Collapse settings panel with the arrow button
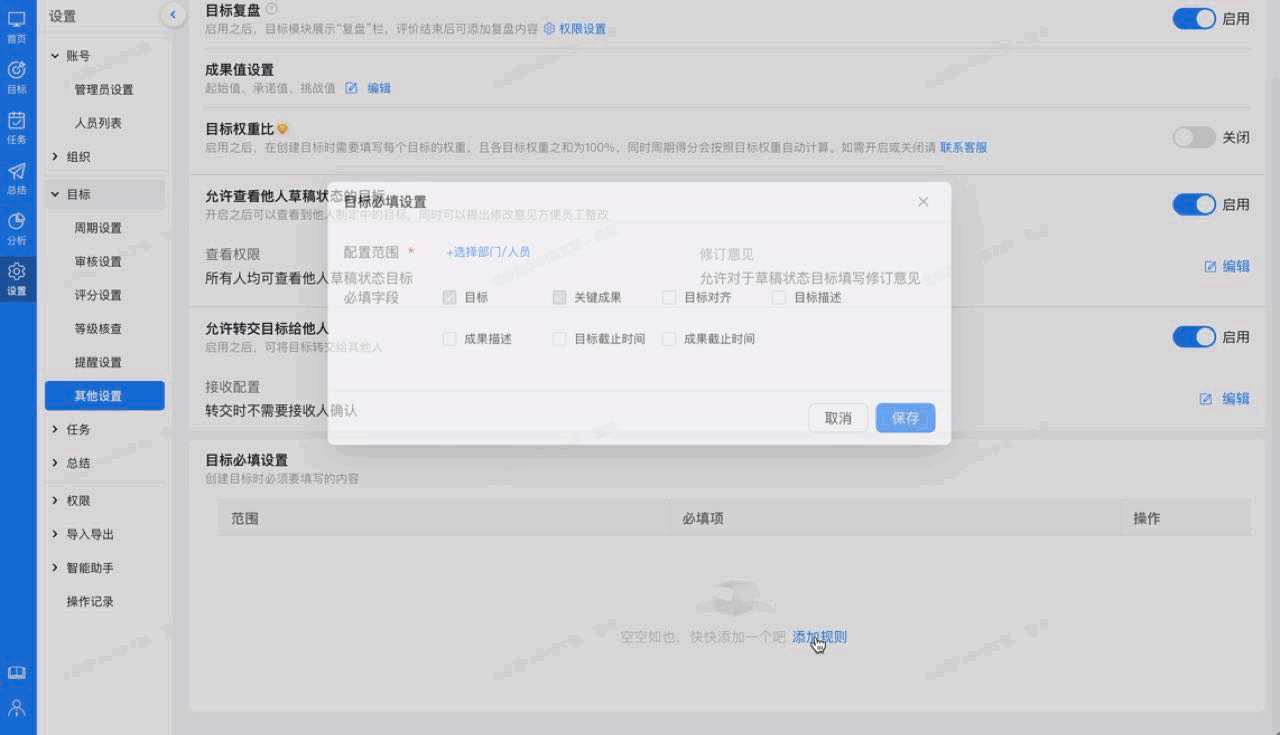The width and height of the screenshot is (1280, 735). [172, 15]
